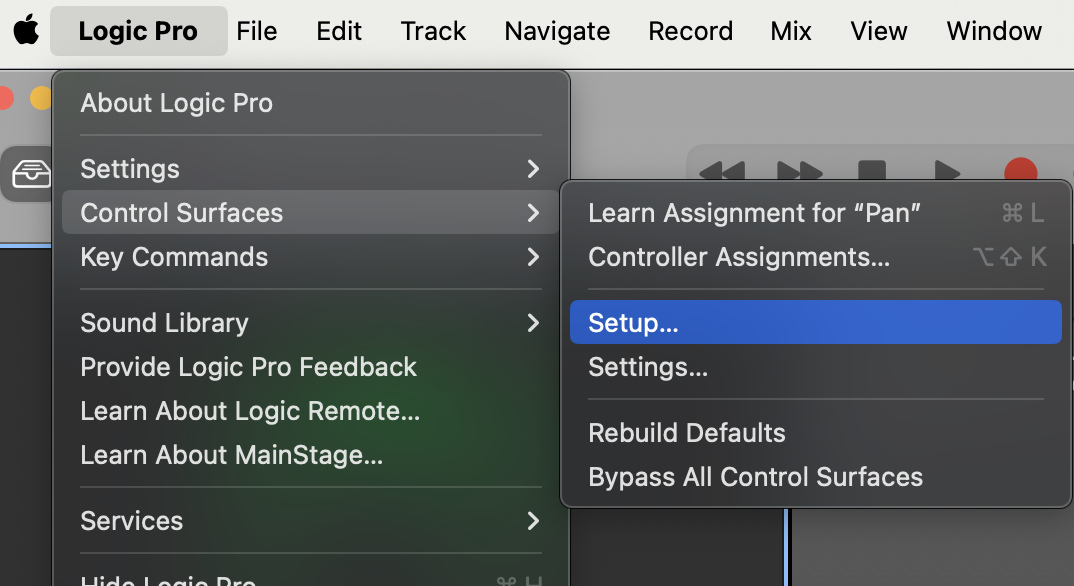This screenshot has height=586, width=1074.
Task: Expand the Key Commands submenu
Action: pos(311,257)
